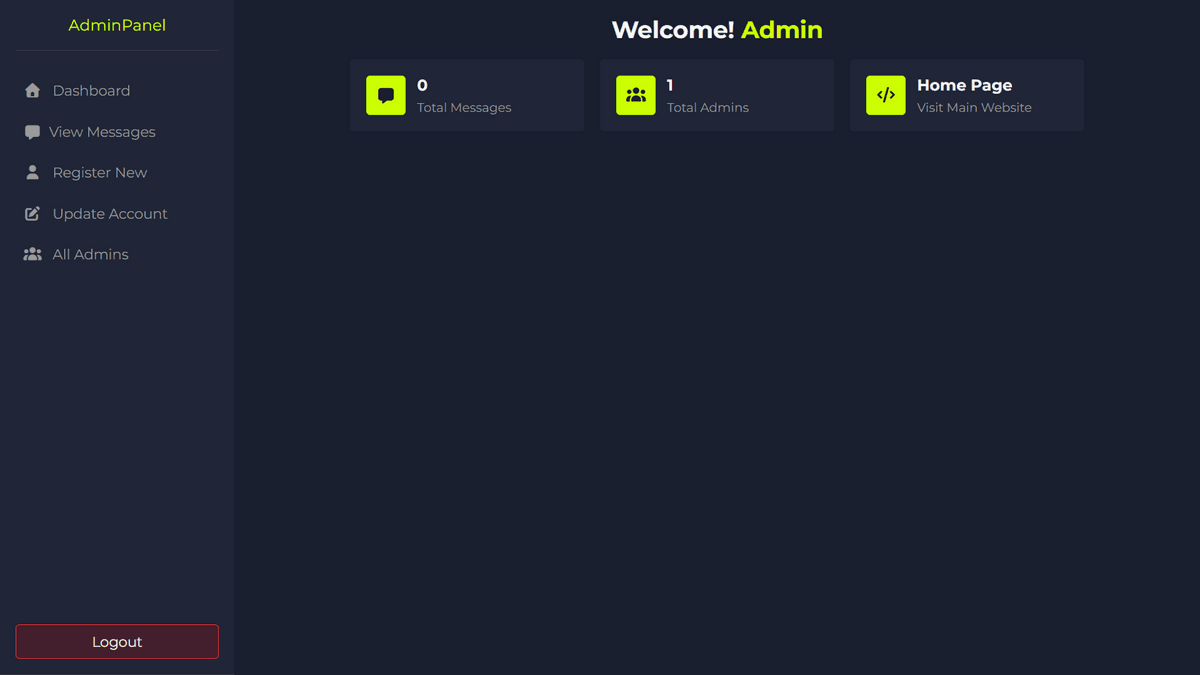The height and width of the screenshot is (675, 1200).
Task: Select the All Admins sidebar label
Action: (x=90, y=255)
